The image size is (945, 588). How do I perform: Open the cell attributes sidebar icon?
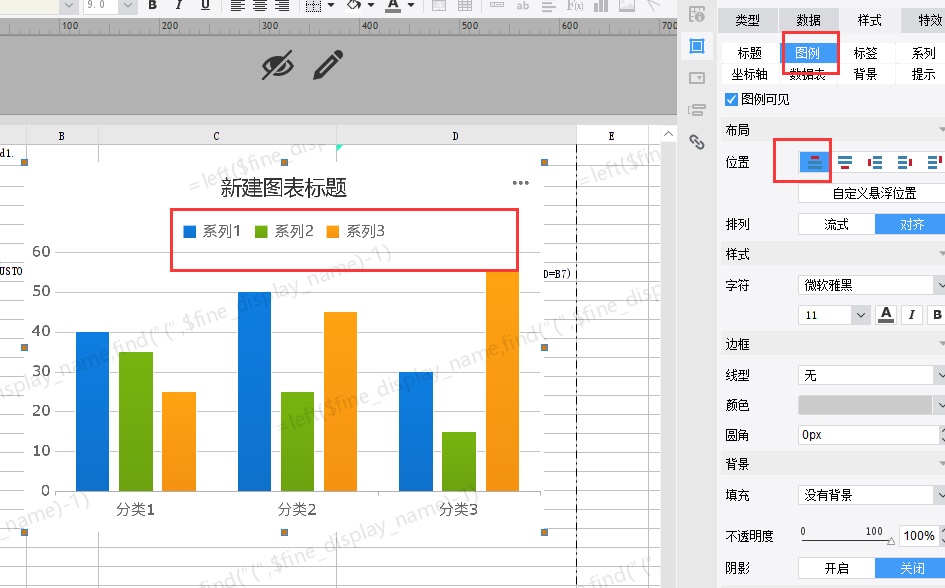(x=697, y=14)
